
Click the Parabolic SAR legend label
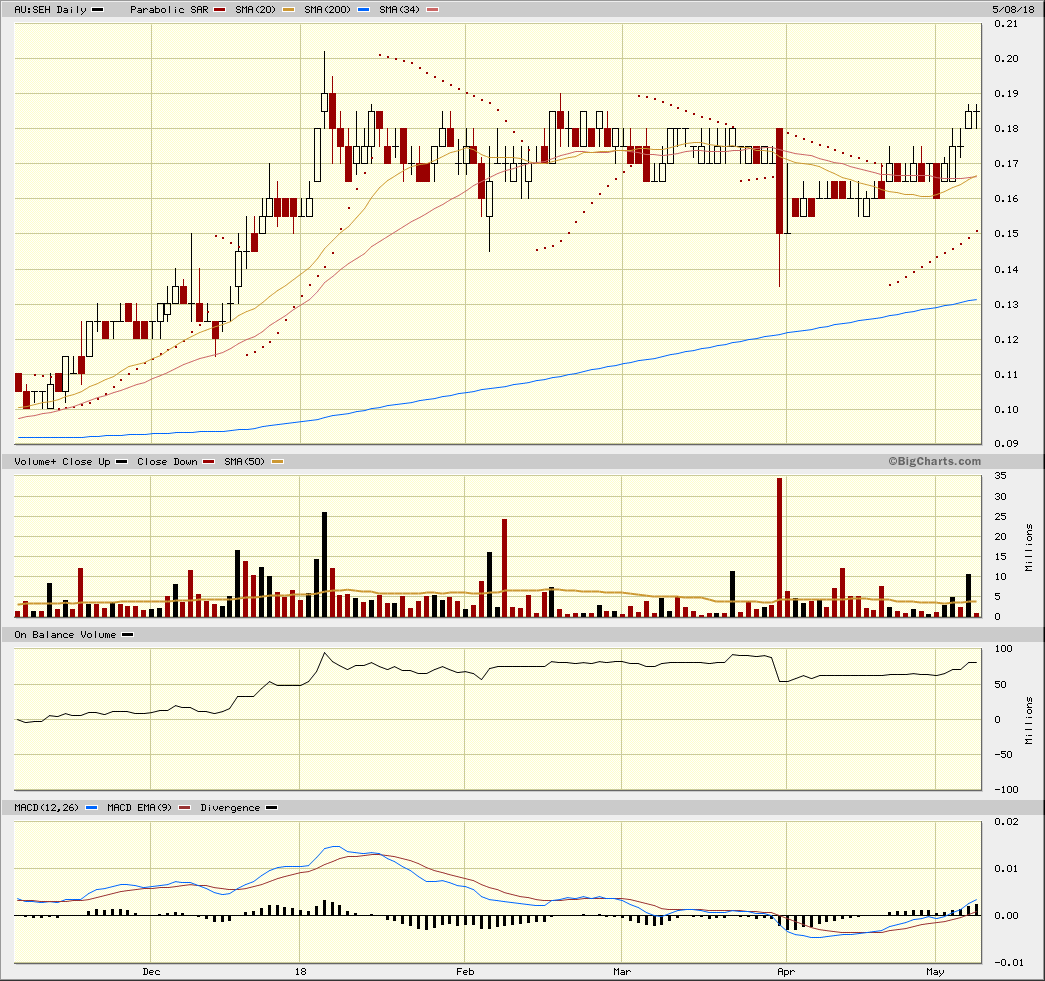click(x=169, y=9)
